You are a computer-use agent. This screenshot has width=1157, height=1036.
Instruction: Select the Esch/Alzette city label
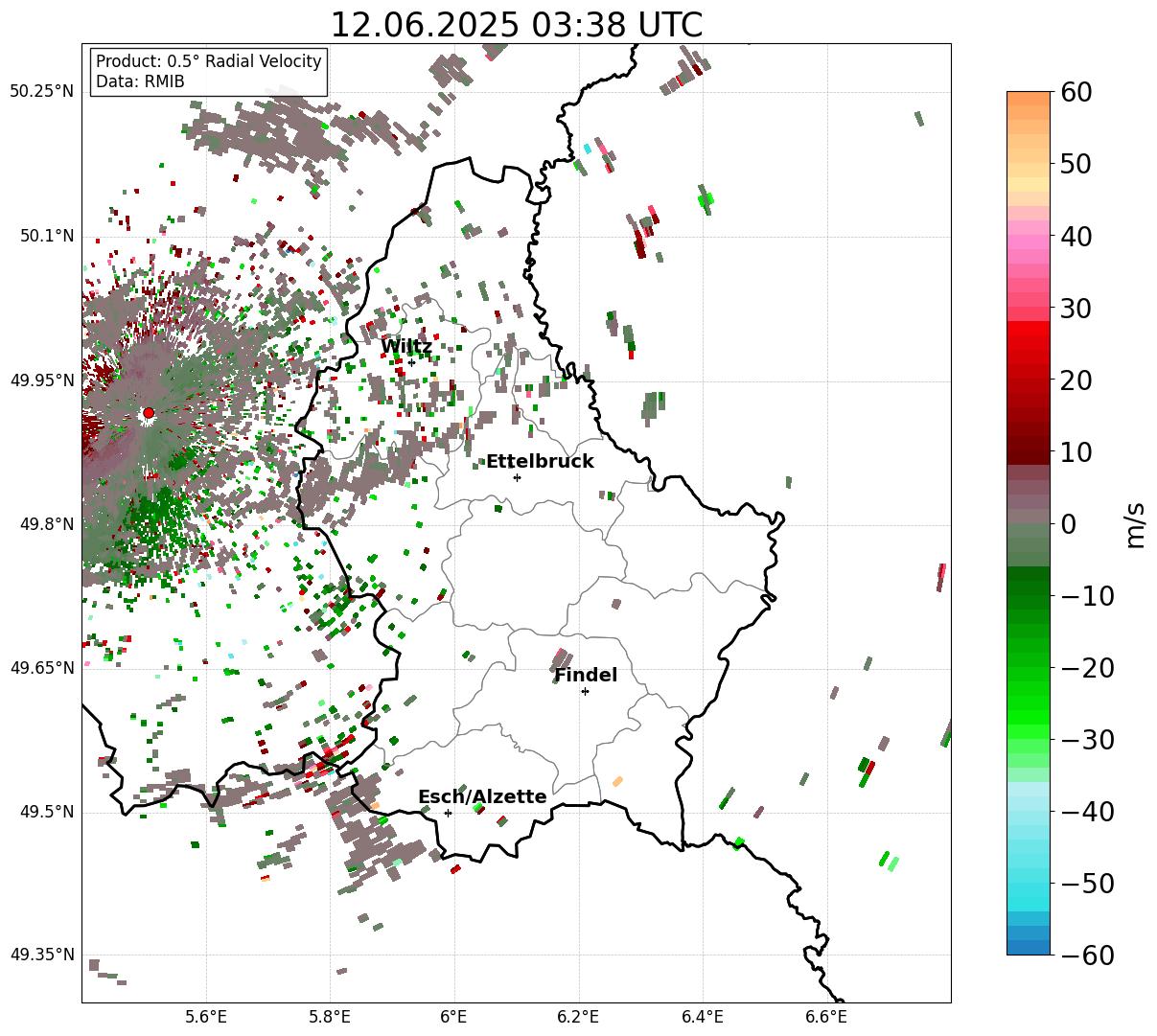click(x=482, y=797)
